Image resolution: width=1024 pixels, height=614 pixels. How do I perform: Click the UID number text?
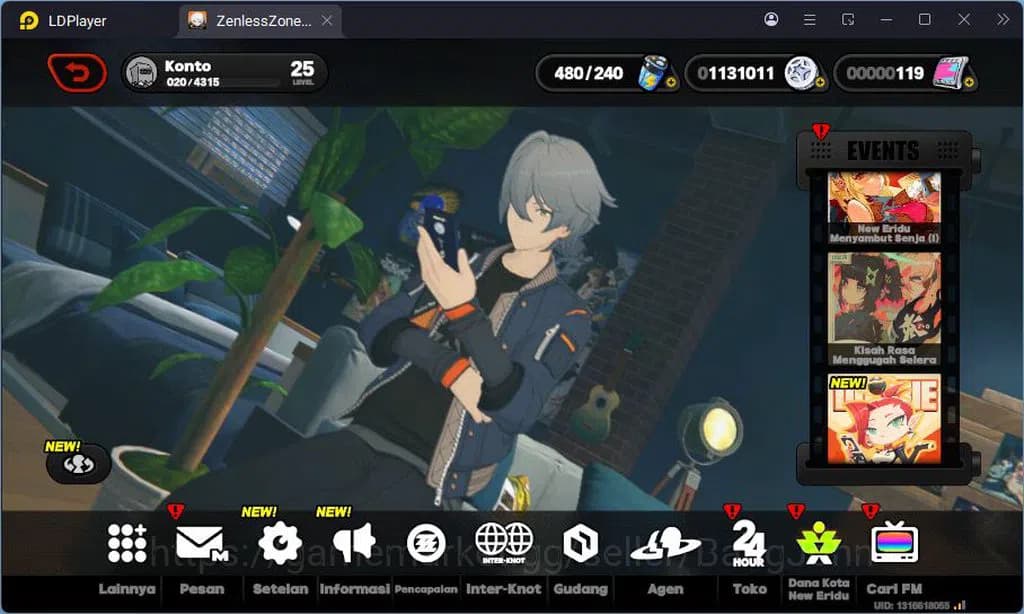[x=912, y=606]
